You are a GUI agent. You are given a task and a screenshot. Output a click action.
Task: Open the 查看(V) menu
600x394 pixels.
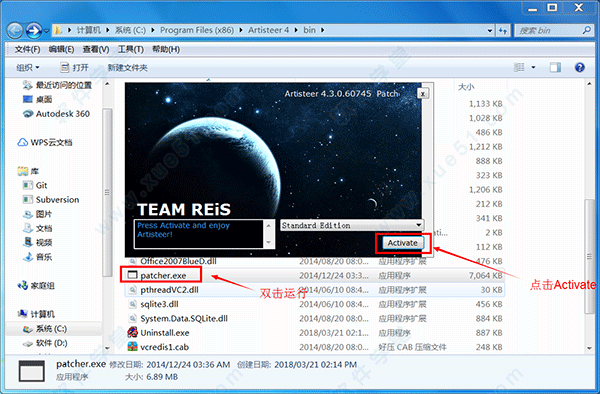tap(96, 49)
